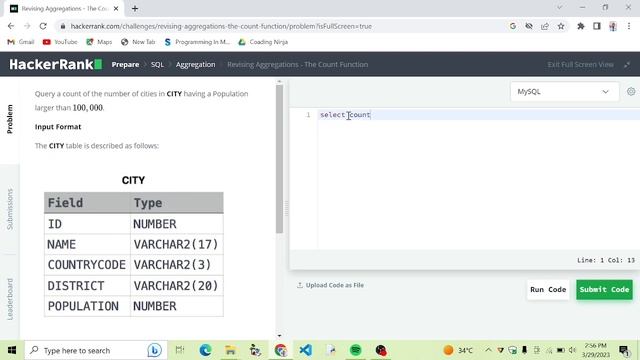This screenshot has height=360, width=640.
Task: Click in the code editor line 1
Action: point(478,115)
